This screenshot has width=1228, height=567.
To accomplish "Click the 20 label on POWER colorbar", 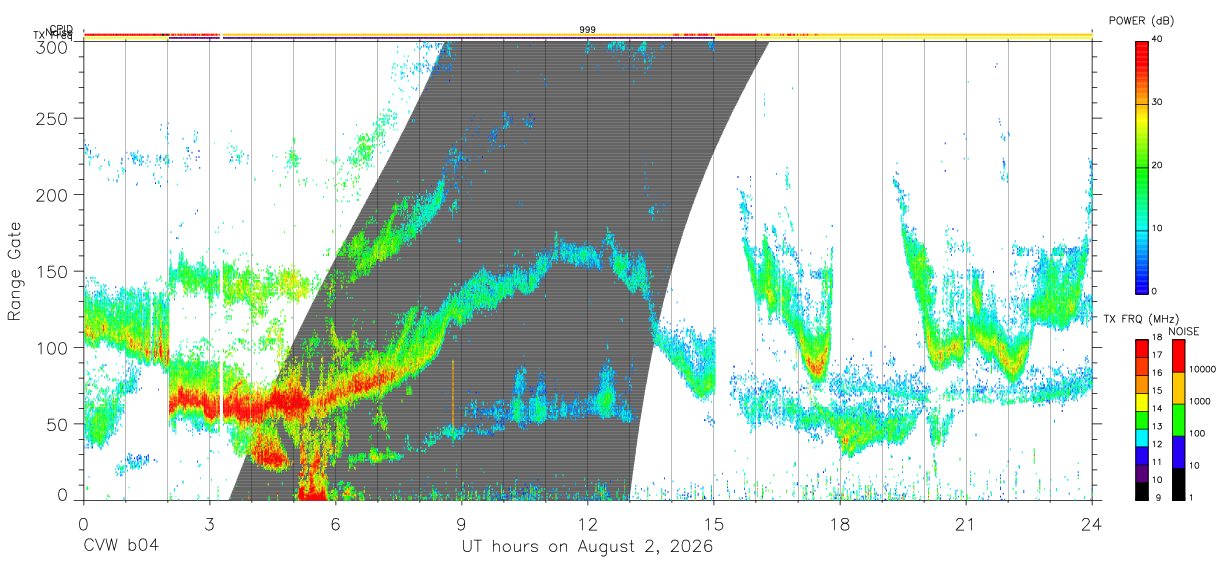I will (1159, 166).
